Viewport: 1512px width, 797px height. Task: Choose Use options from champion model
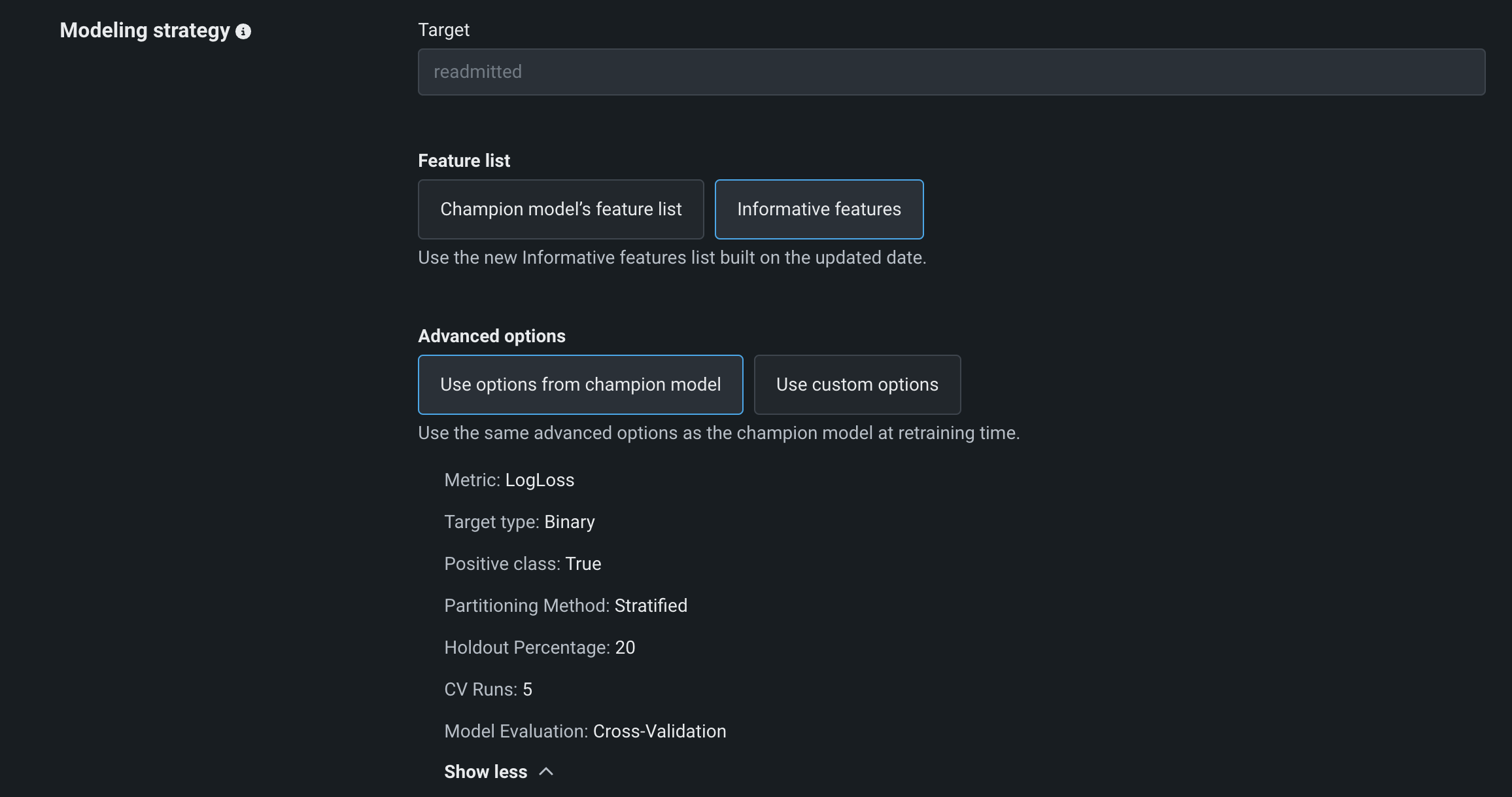pos(580,385)
